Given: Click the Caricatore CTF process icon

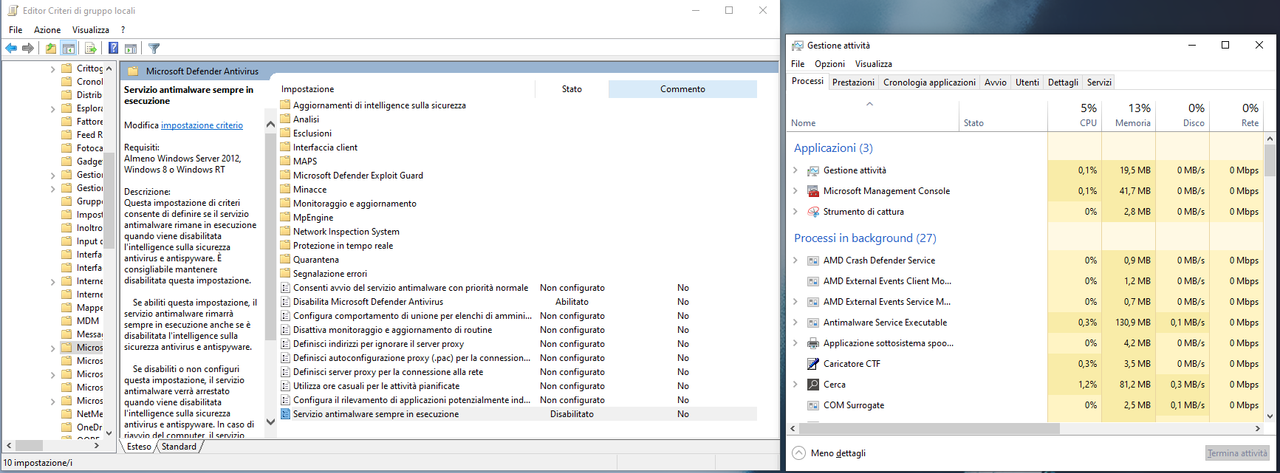Looking at the screenshot, I should [813, 364].
